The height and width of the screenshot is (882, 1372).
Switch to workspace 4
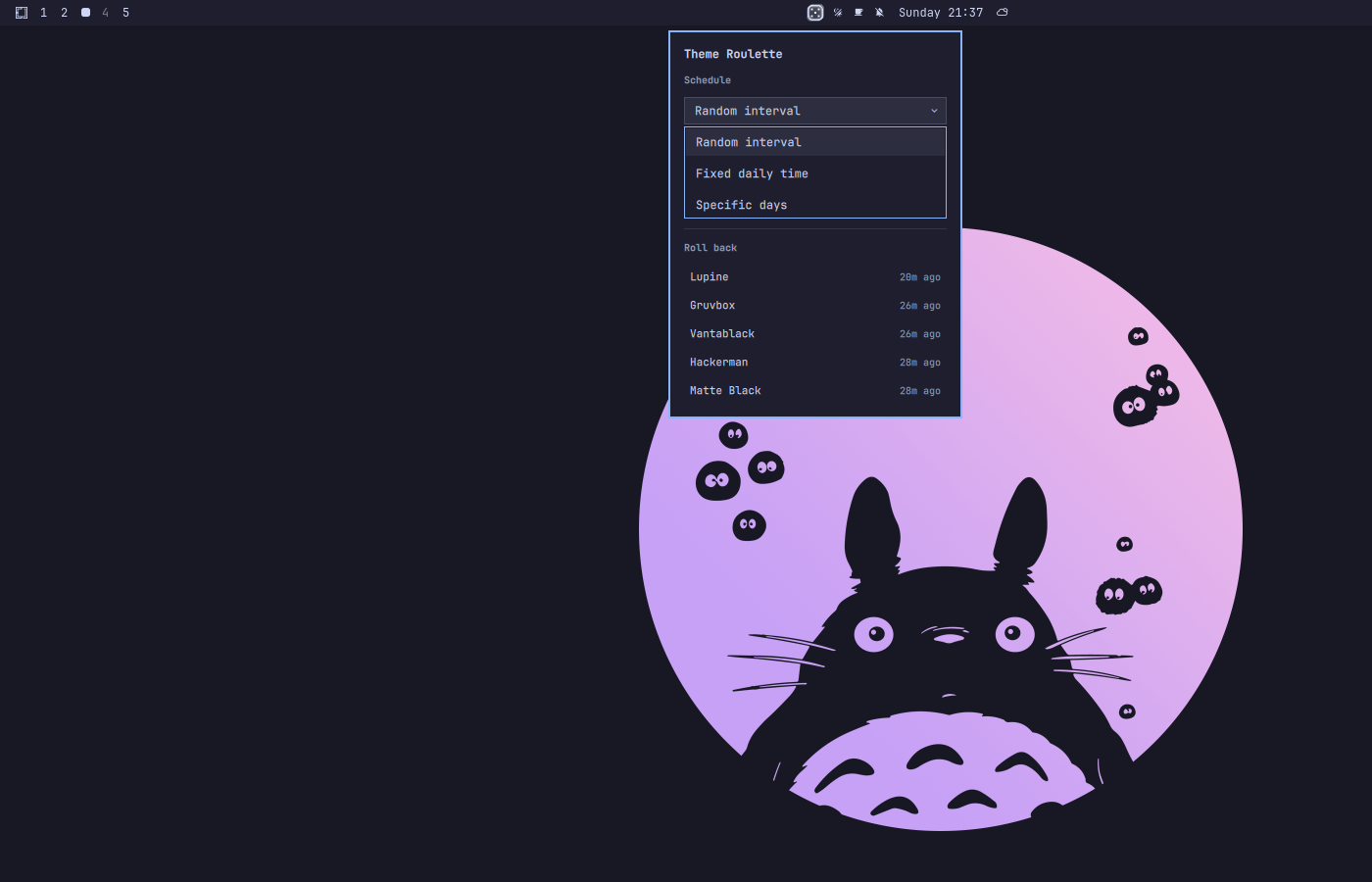coord(105,13)
